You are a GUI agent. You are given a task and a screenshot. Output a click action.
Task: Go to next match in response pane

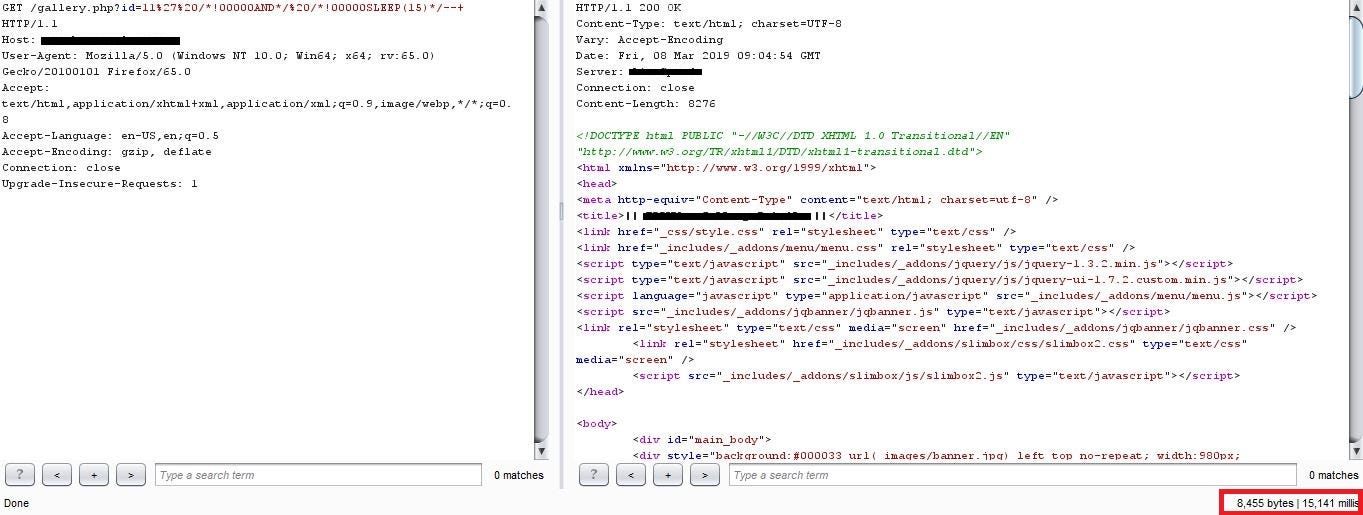click(705, 475)
